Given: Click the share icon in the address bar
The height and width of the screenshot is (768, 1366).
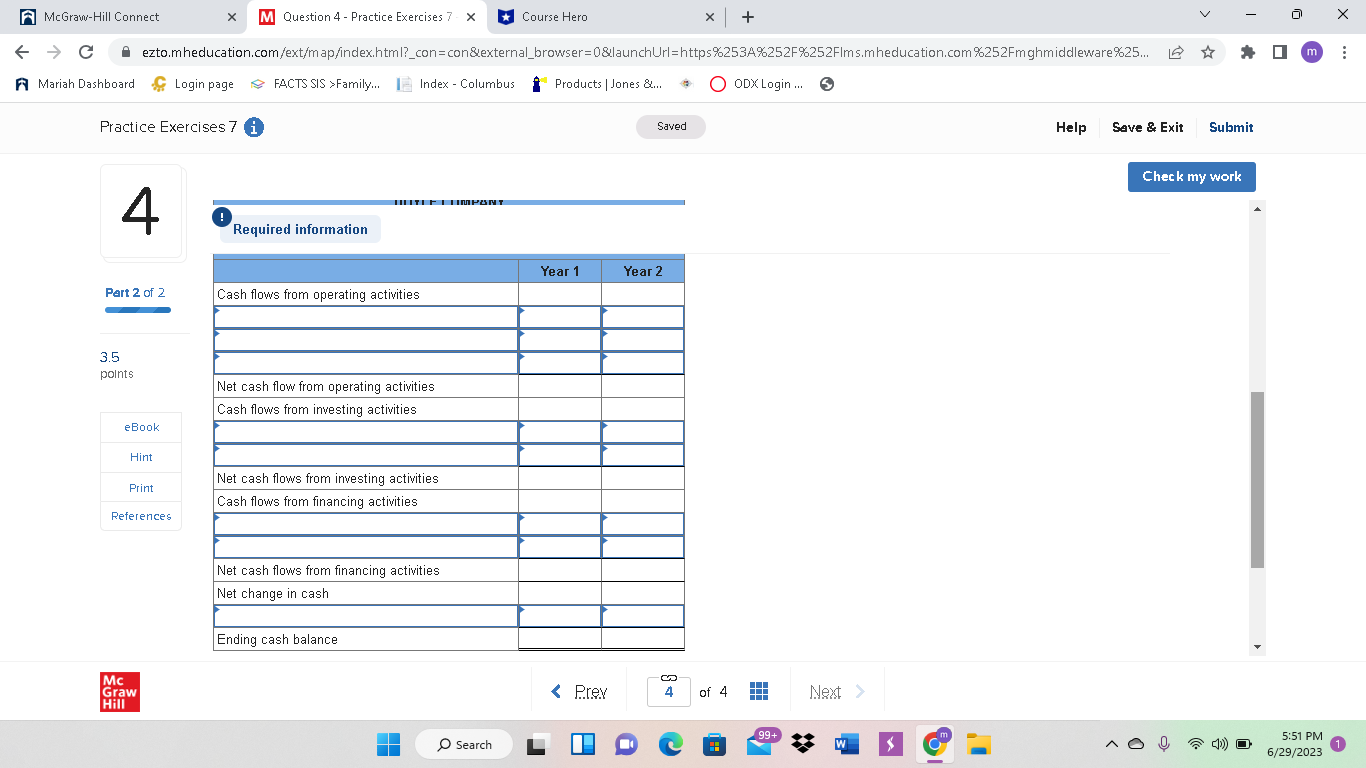Looking at the screenshot, I should pos(1176,53).
